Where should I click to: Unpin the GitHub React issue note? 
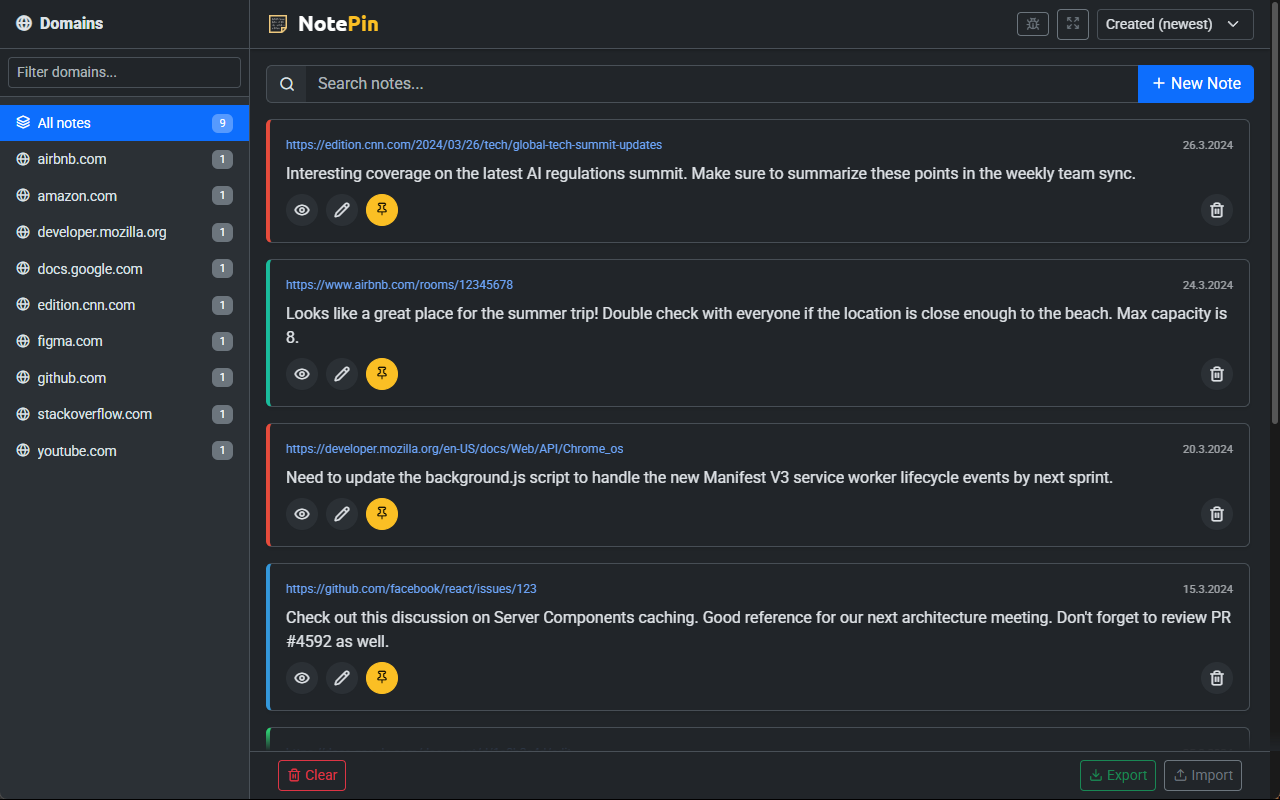(x=382, y=678)
